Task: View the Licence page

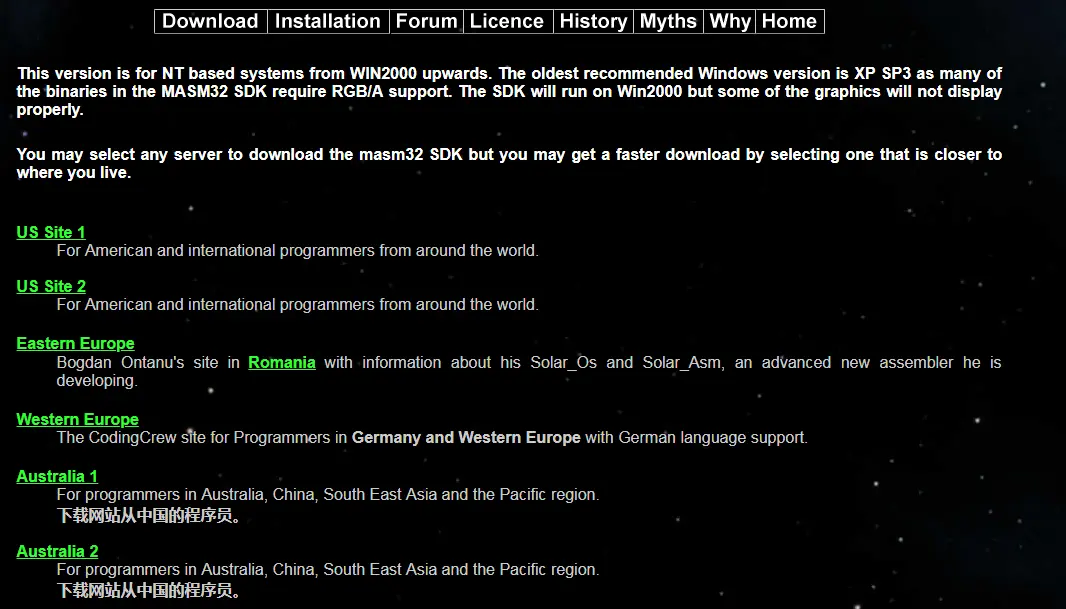Action: click(x=507, y=21)
